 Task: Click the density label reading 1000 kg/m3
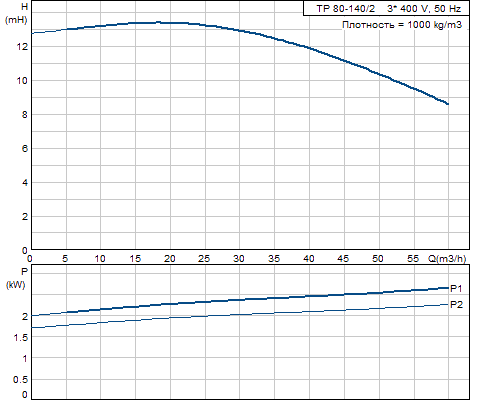[402, 25]
